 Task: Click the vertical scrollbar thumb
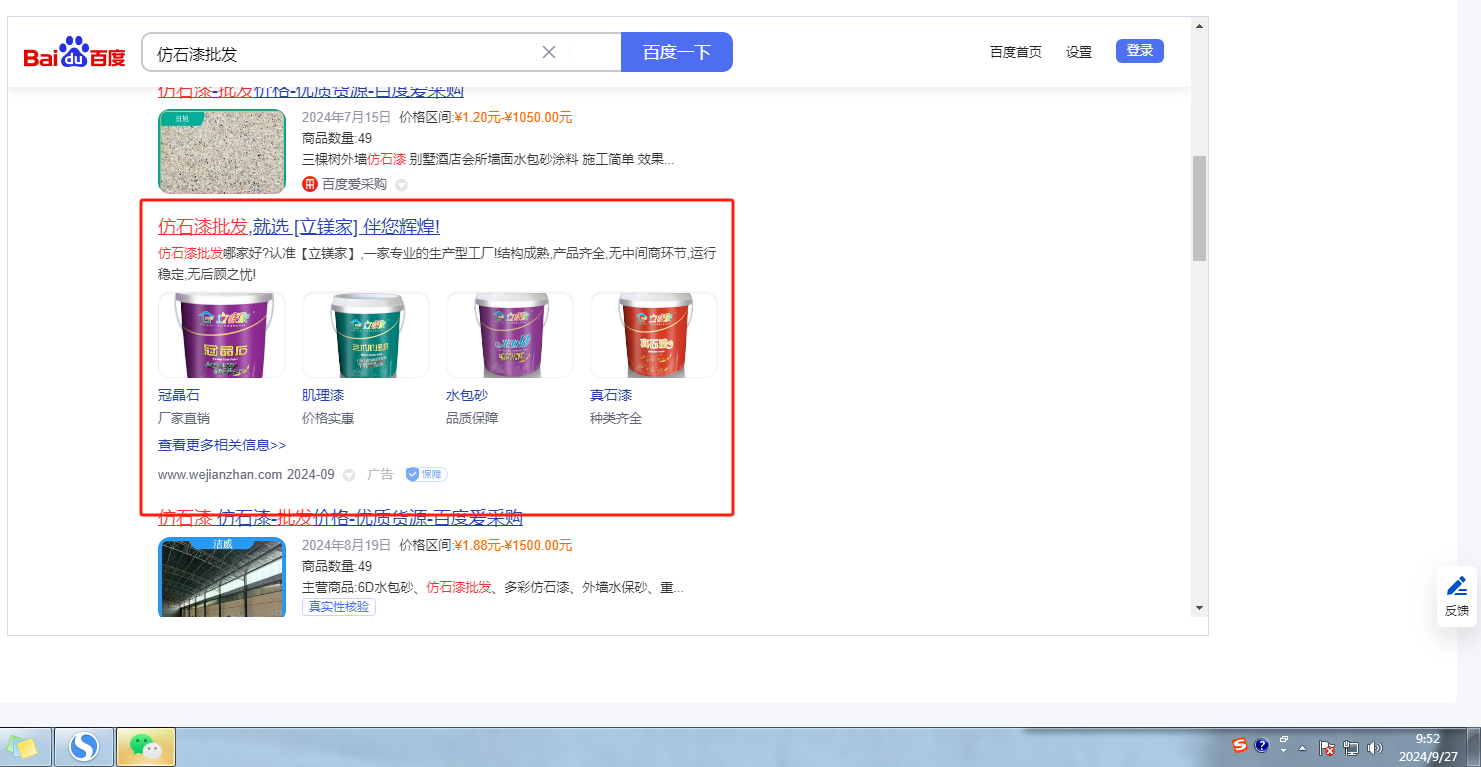[1199, 208]
